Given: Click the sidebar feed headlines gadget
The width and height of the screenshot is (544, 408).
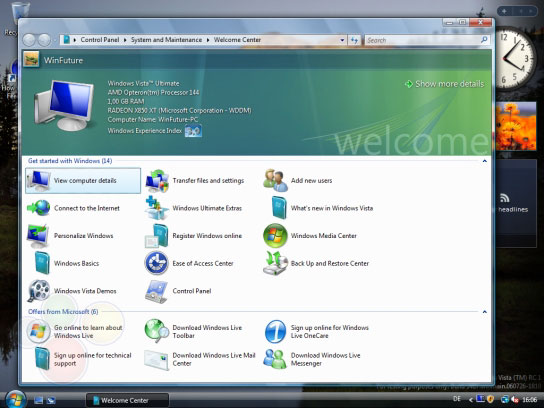Looking at the screenshot, I should 516,203.
